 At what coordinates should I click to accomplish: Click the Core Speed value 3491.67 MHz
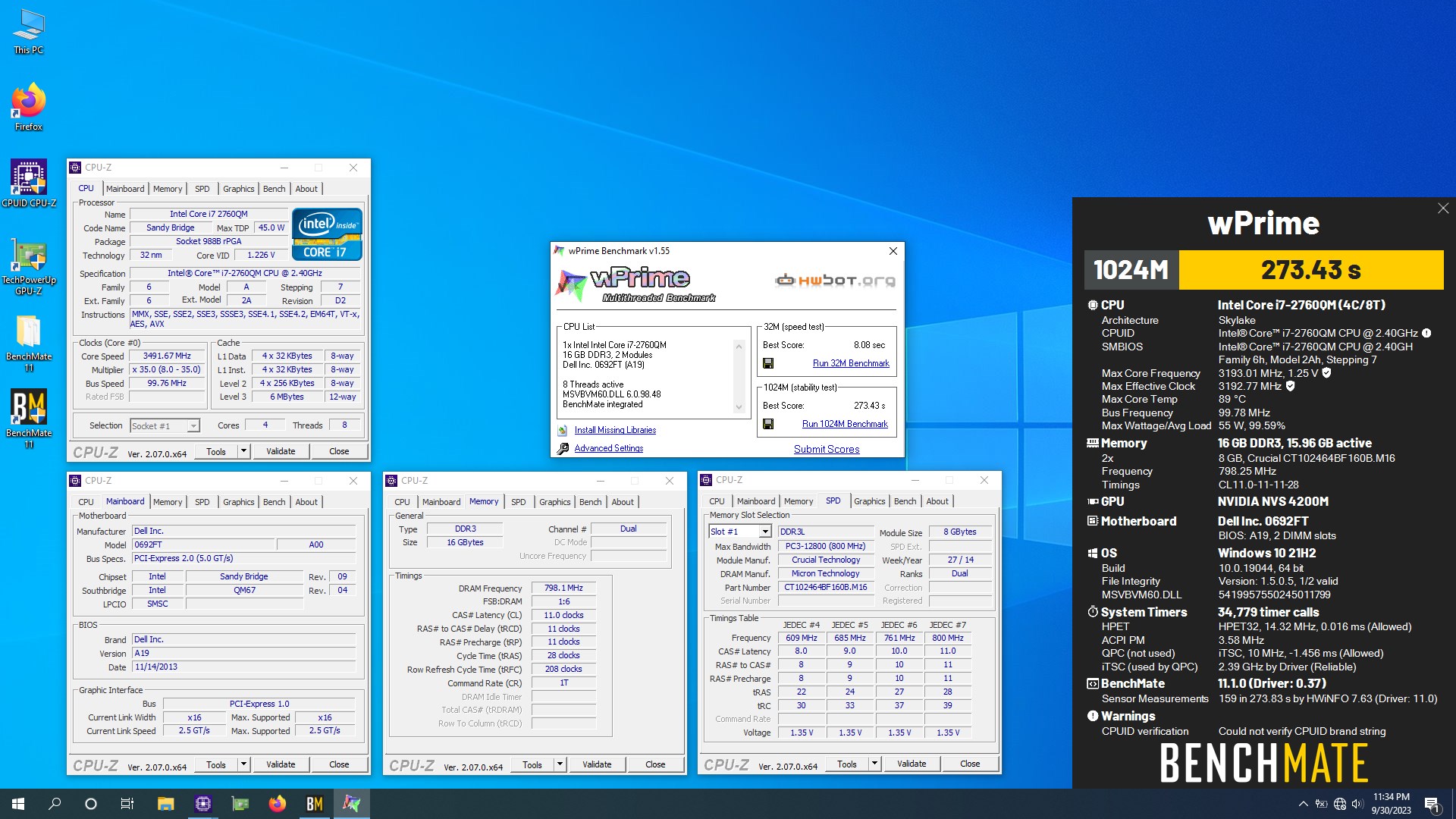click(167, 356)
